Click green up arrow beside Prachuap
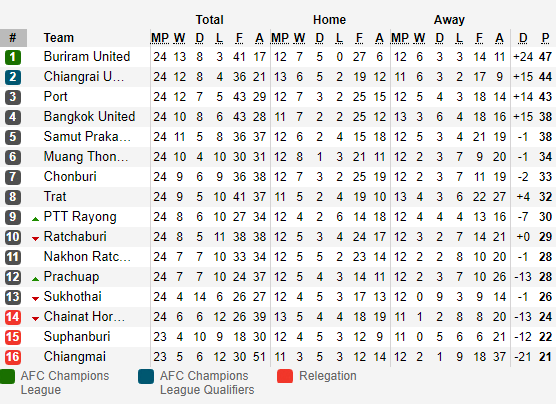 [x=35, y=279]
